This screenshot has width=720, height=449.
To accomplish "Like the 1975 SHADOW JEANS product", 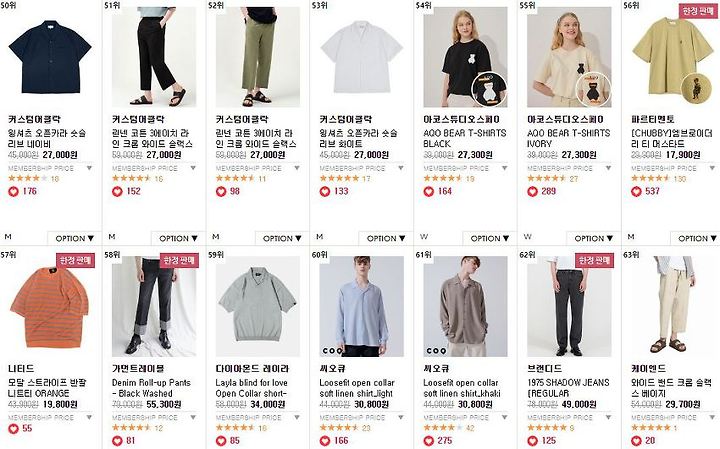I will [x=532, y=441].
